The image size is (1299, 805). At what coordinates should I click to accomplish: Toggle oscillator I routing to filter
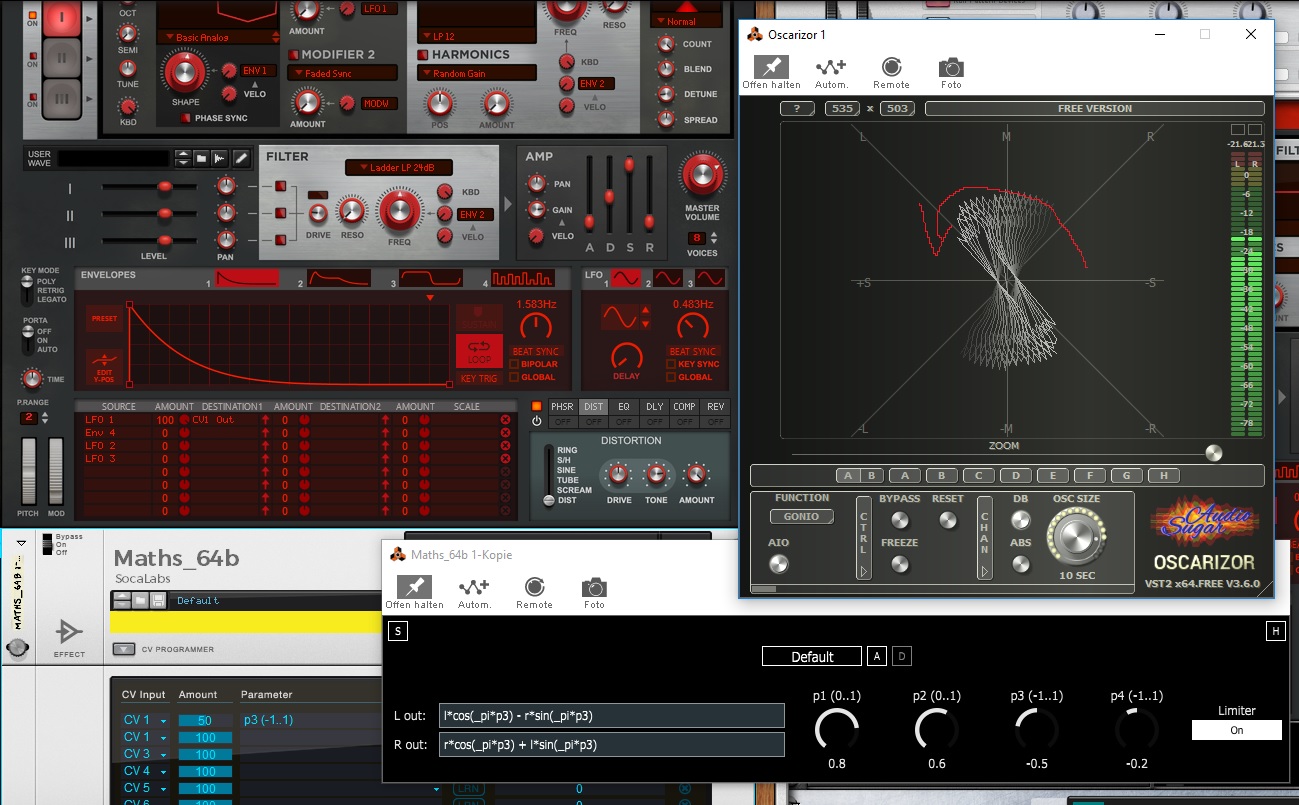(x=280, y=187)
